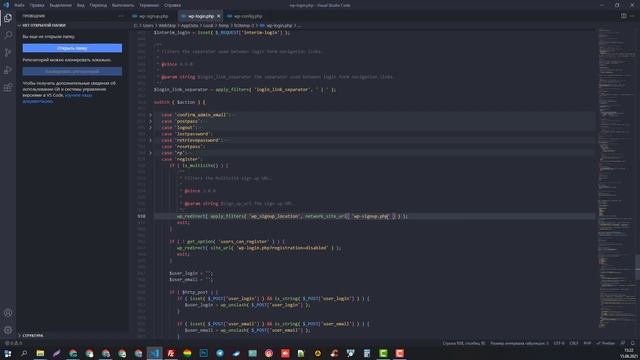Open the Explorer panel more actions ellipsis
640x360 pixels.
point(121,16)
